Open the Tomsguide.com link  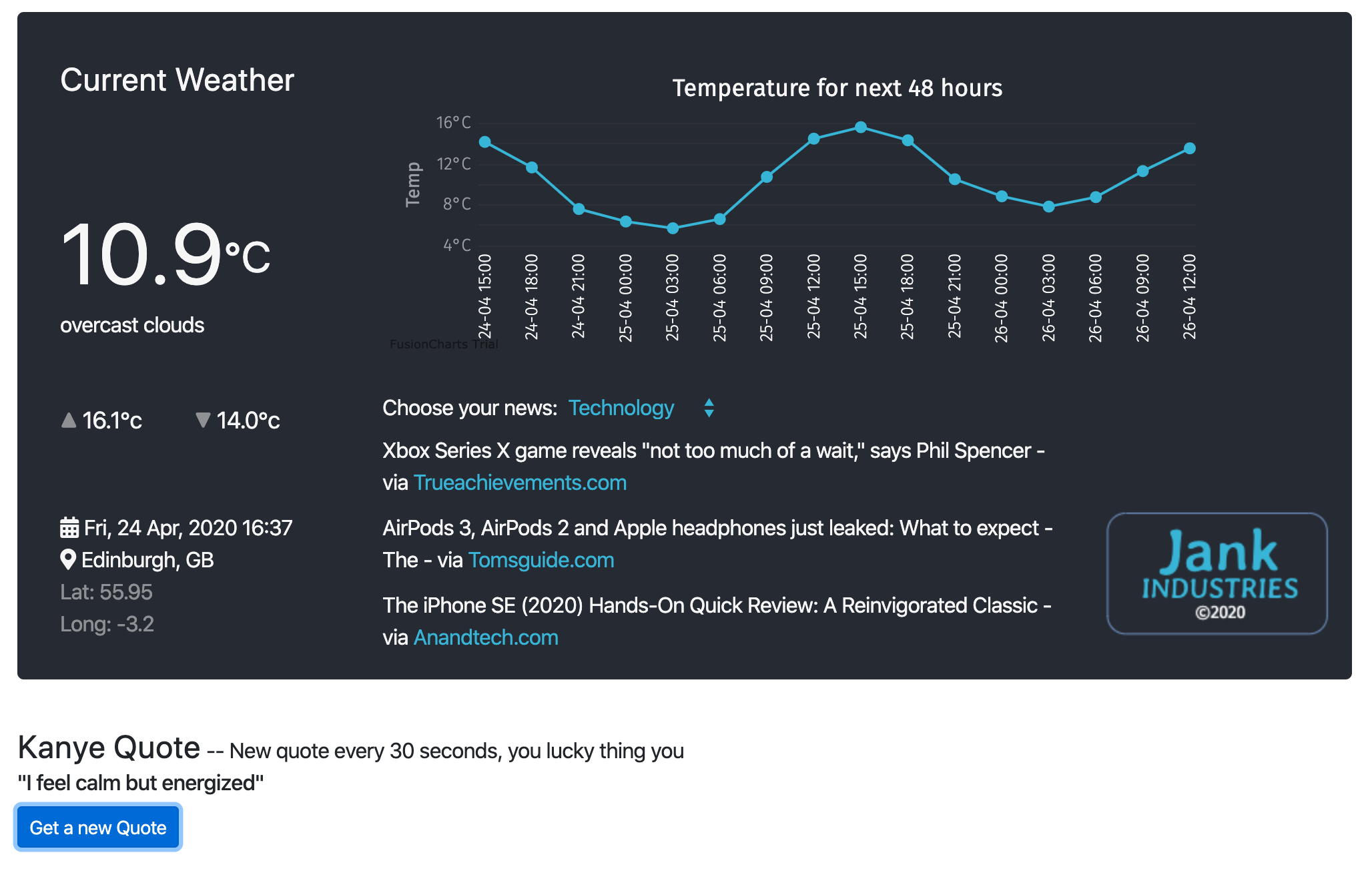pos(541,560)
